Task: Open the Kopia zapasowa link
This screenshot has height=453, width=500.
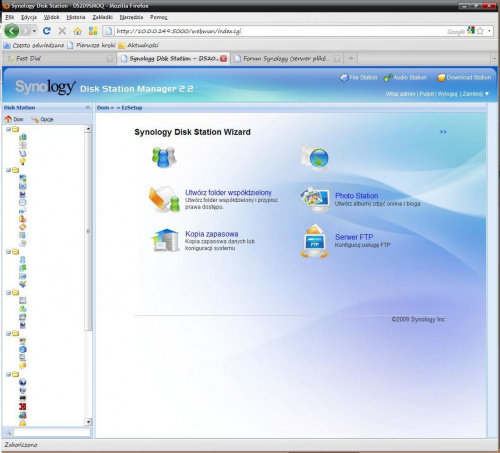Action: (x=212, y=234)
